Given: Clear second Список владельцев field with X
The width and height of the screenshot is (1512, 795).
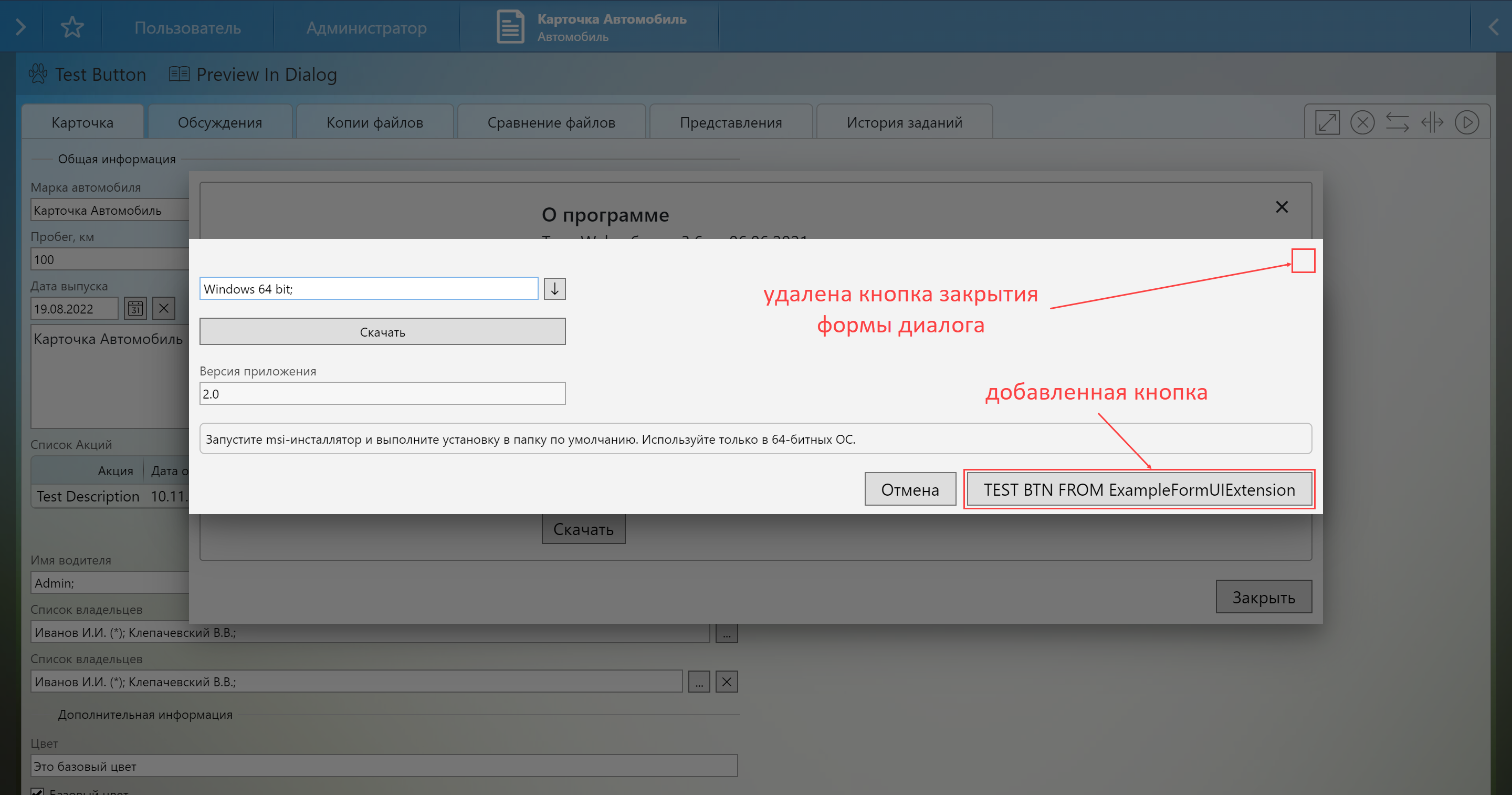Looking at the screenshot, I should 726,682.
